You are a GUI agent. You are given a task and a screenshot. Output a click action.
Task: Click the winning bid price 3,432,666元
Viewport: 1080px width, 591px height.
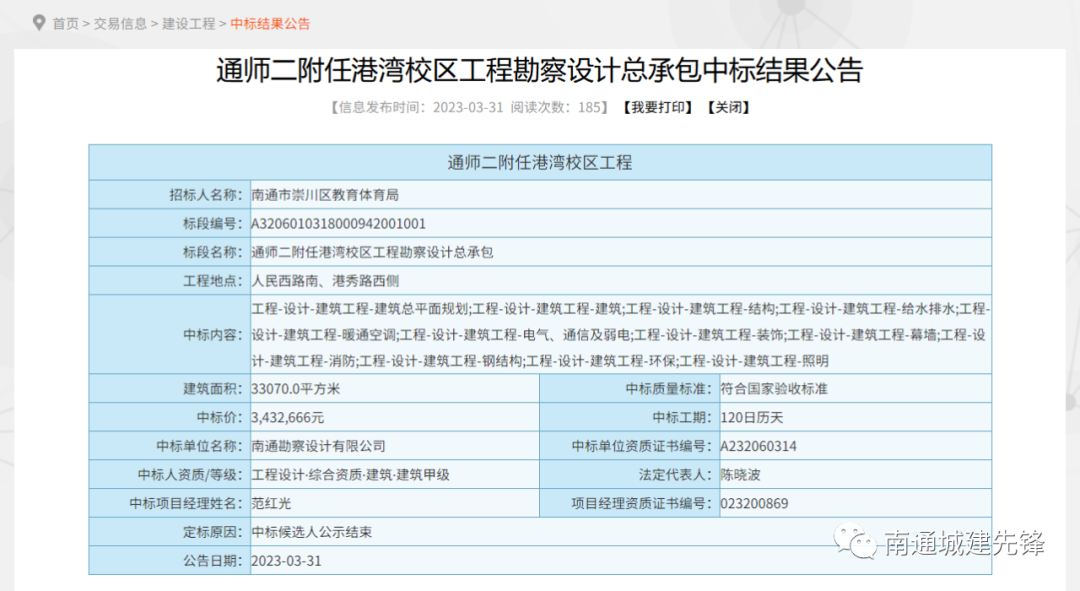click(x=288, y=417)
